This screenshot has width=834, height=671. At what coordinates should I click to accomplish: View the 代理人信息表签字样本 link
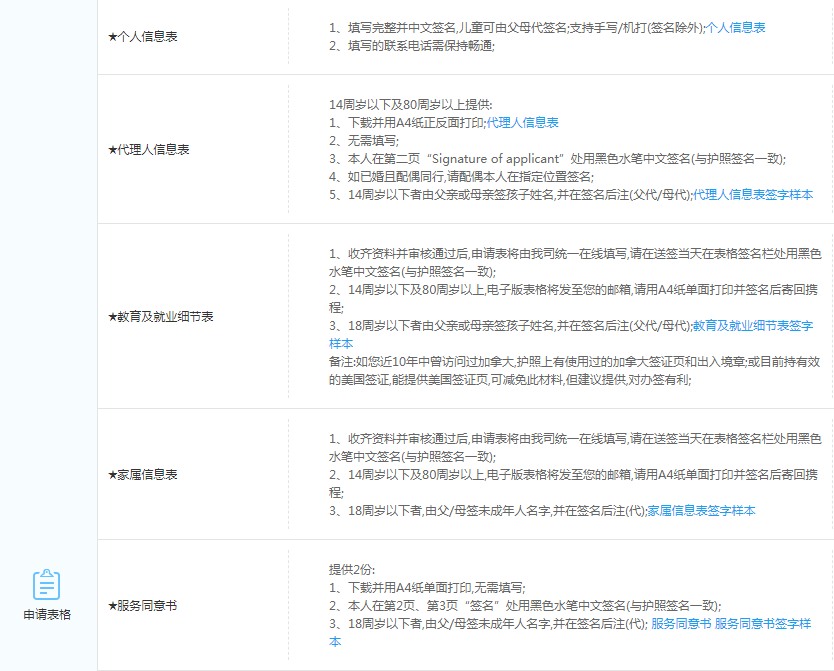coord(753,194)
